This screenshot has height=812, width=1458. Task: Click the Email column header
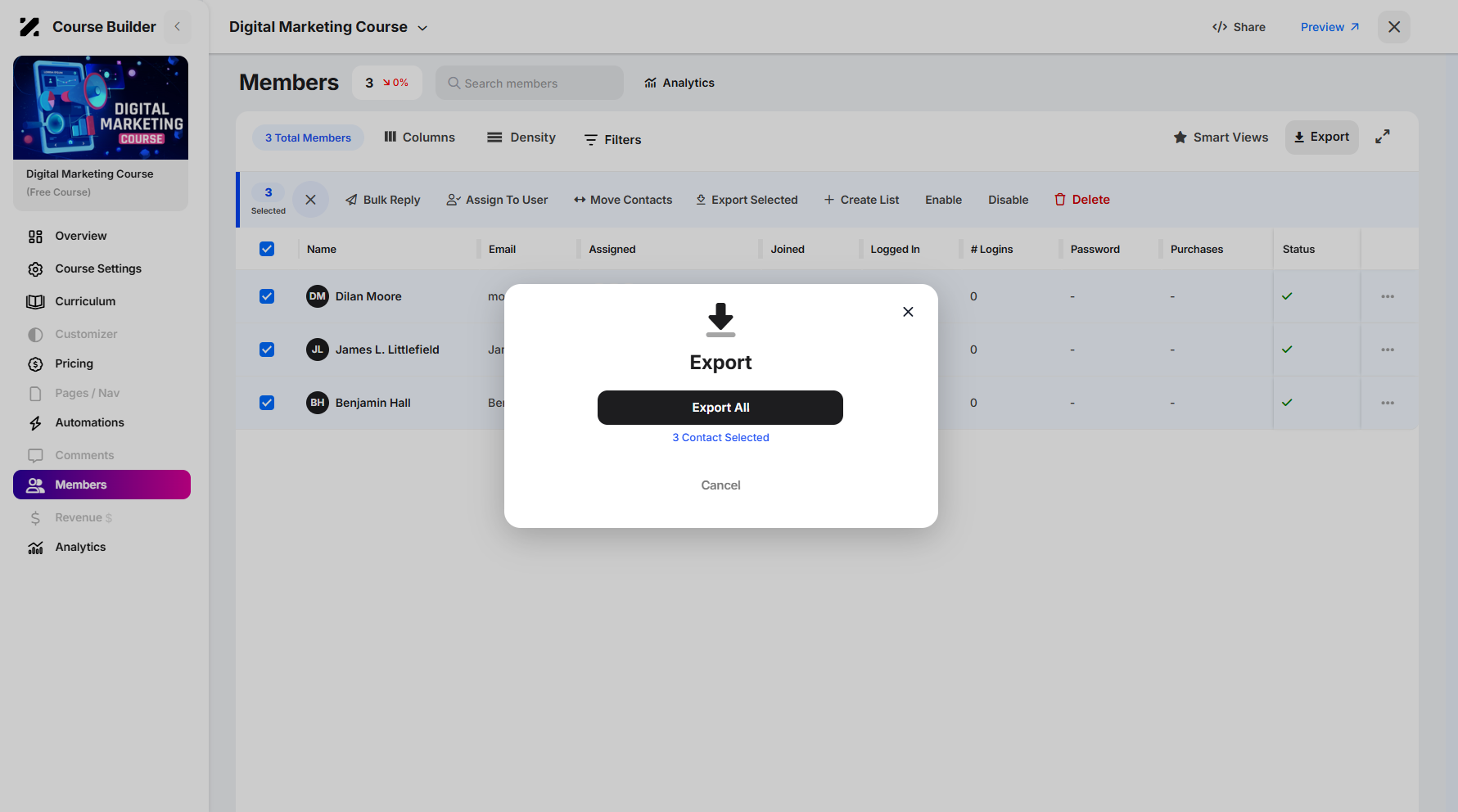coord(502,249)
